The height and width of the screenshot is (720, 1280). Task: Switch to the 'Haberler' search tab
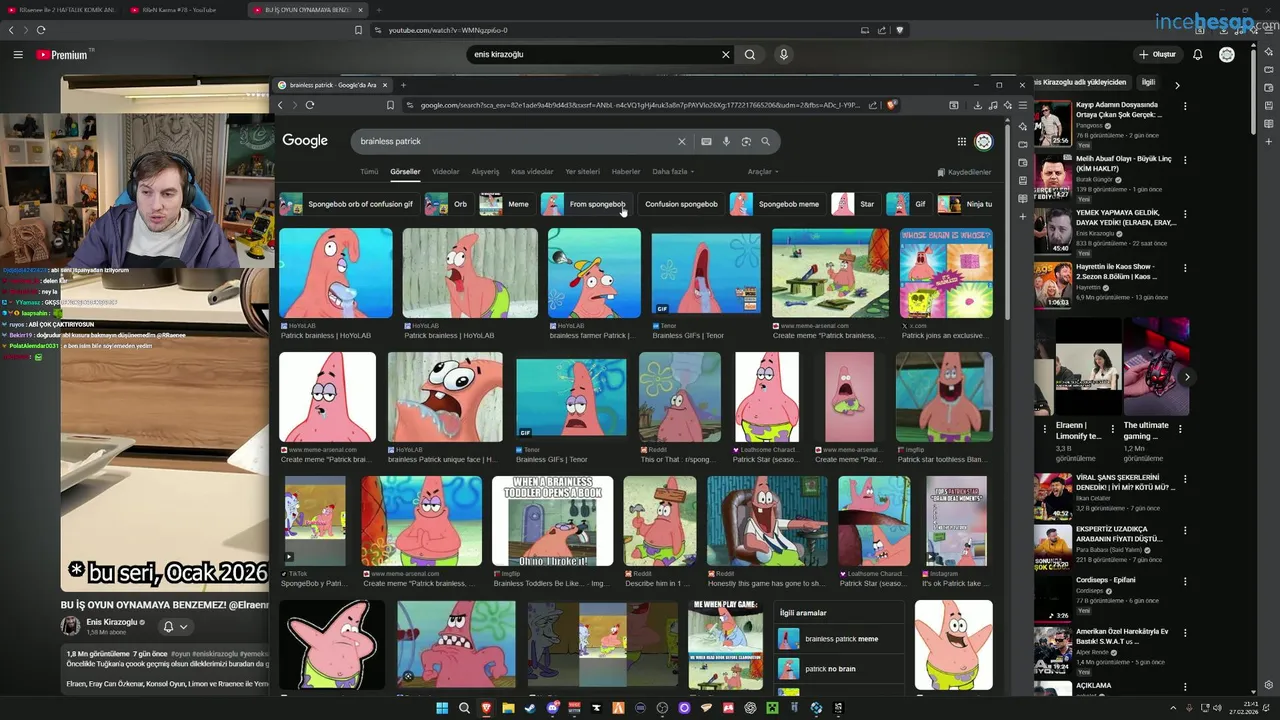point(626,172)
